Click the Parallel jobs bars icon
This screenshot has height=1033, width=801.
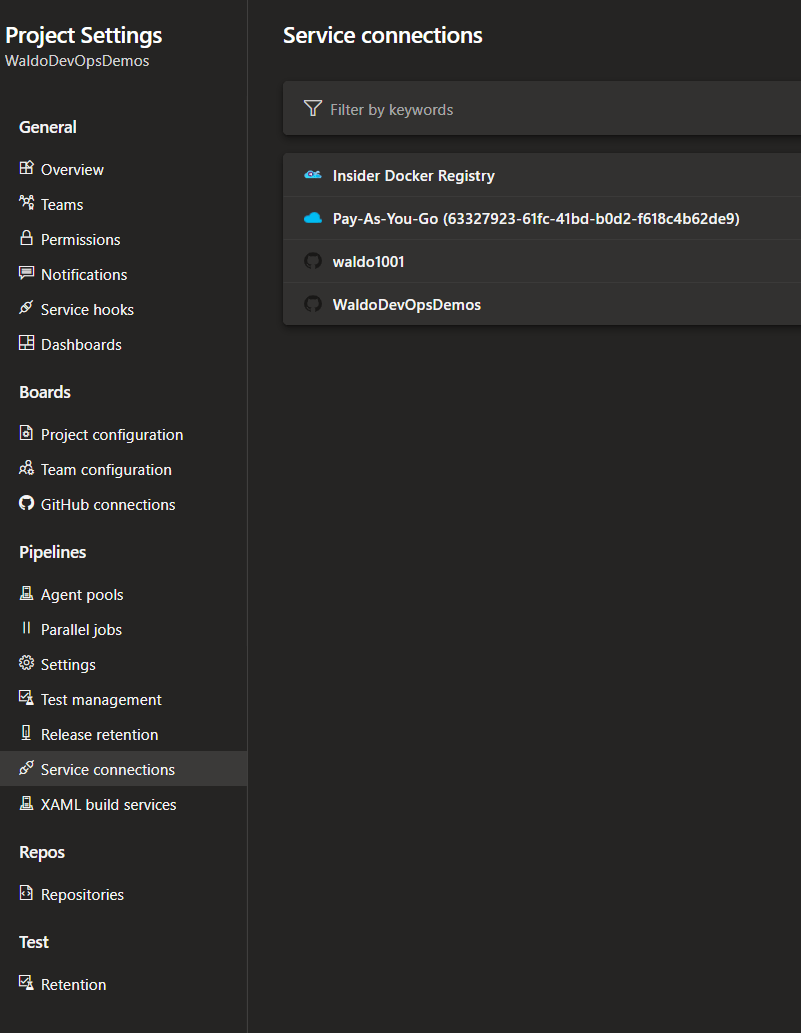tap(26, 628)
